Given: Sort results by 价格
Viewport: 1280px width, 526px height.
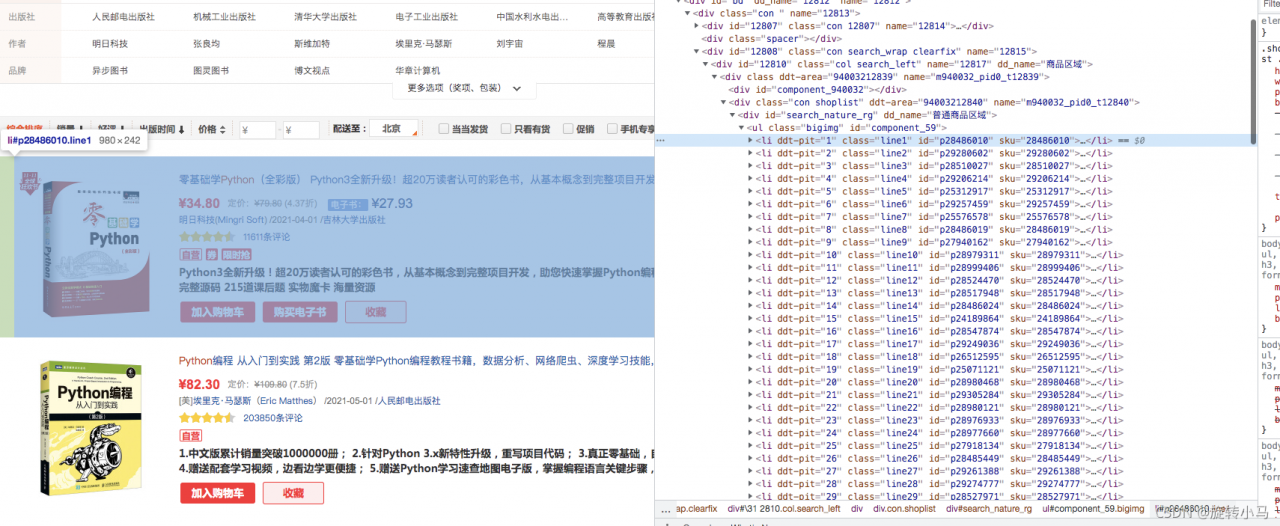Looking at the screenshot, I should click(212, 129).
